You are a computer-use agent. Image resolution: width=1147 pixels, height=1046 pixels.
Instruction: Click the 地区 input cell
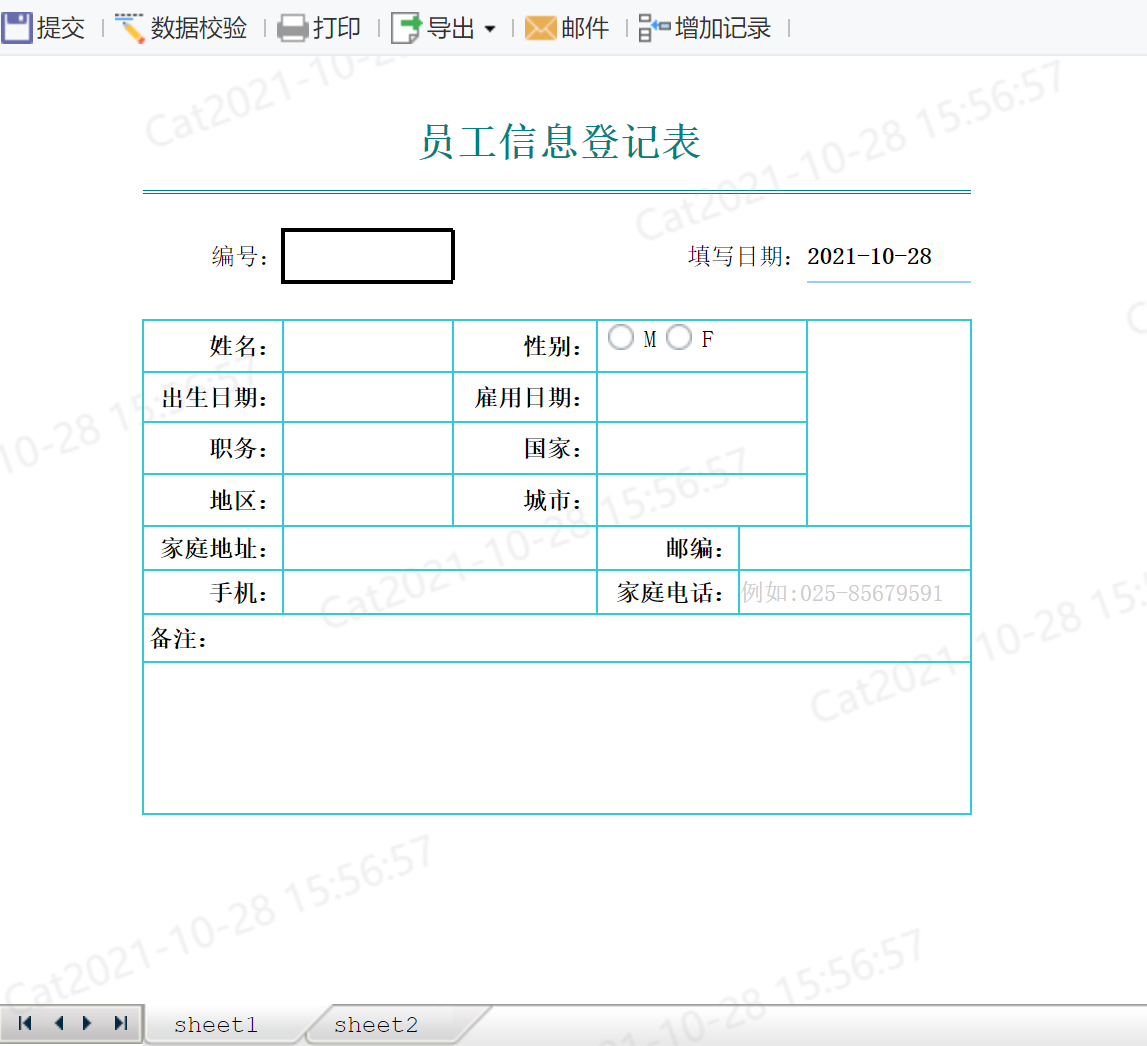point(368,500)
